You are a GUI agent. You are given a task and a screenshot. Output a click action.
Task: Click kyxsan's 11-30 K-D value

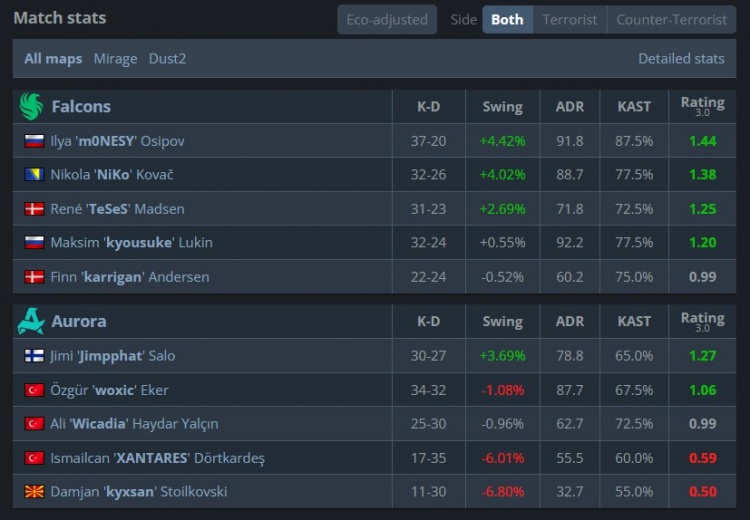(429, 492)
